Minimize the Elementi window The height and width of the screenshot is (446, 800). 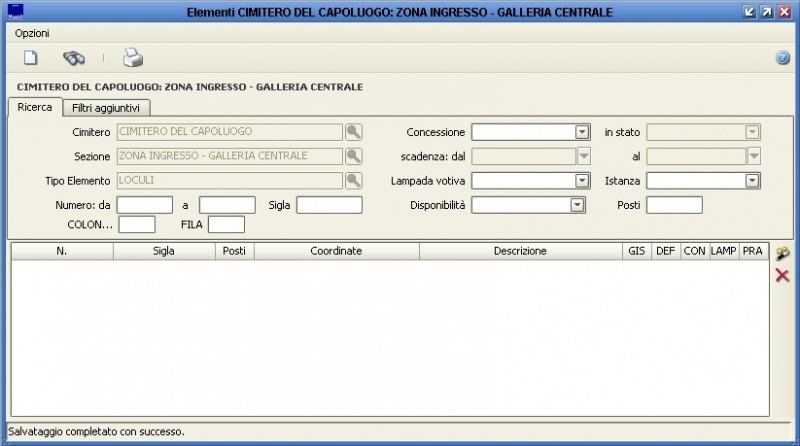pyautogui.click(x=749, y=12)
